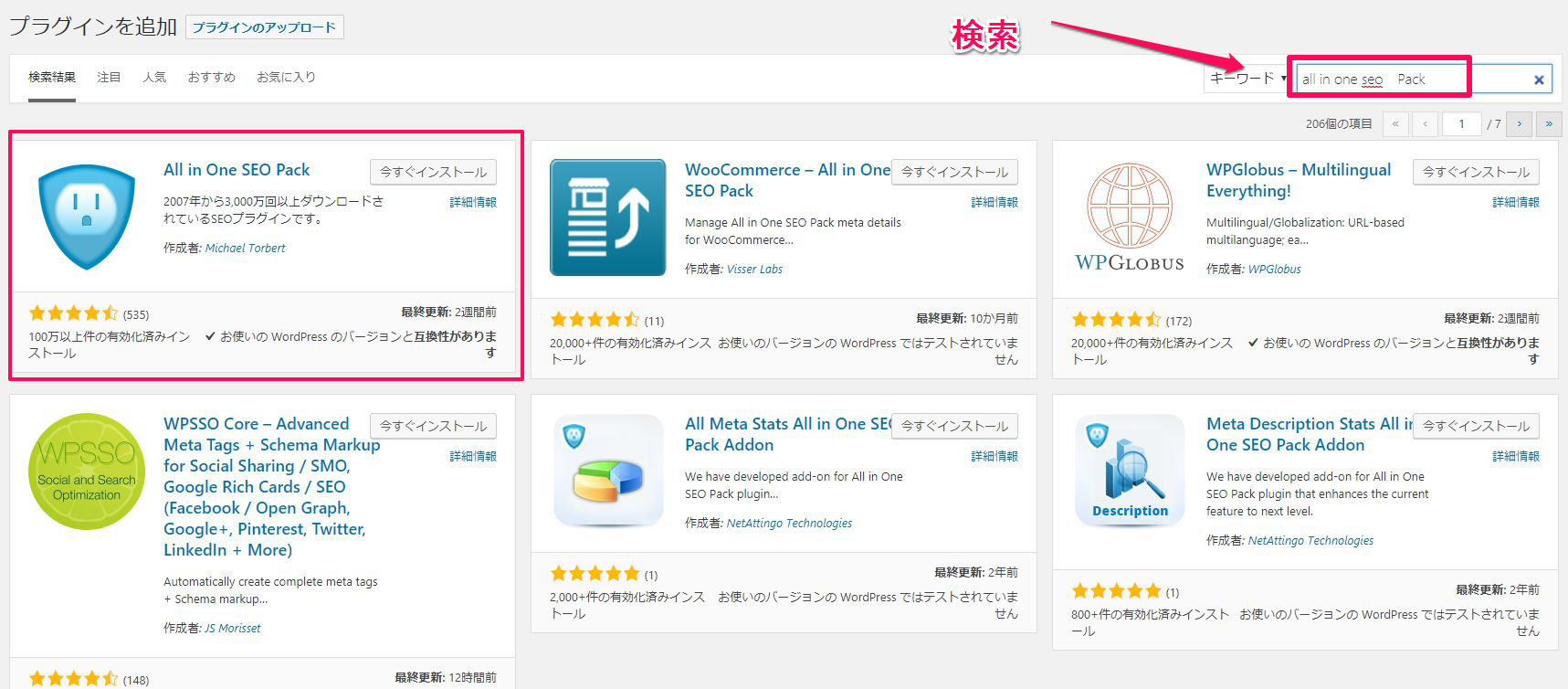Open 詳細情報 for WPGlobus
The width and height of the screenshot is (1568, 689).
(x=1516, y=202)
